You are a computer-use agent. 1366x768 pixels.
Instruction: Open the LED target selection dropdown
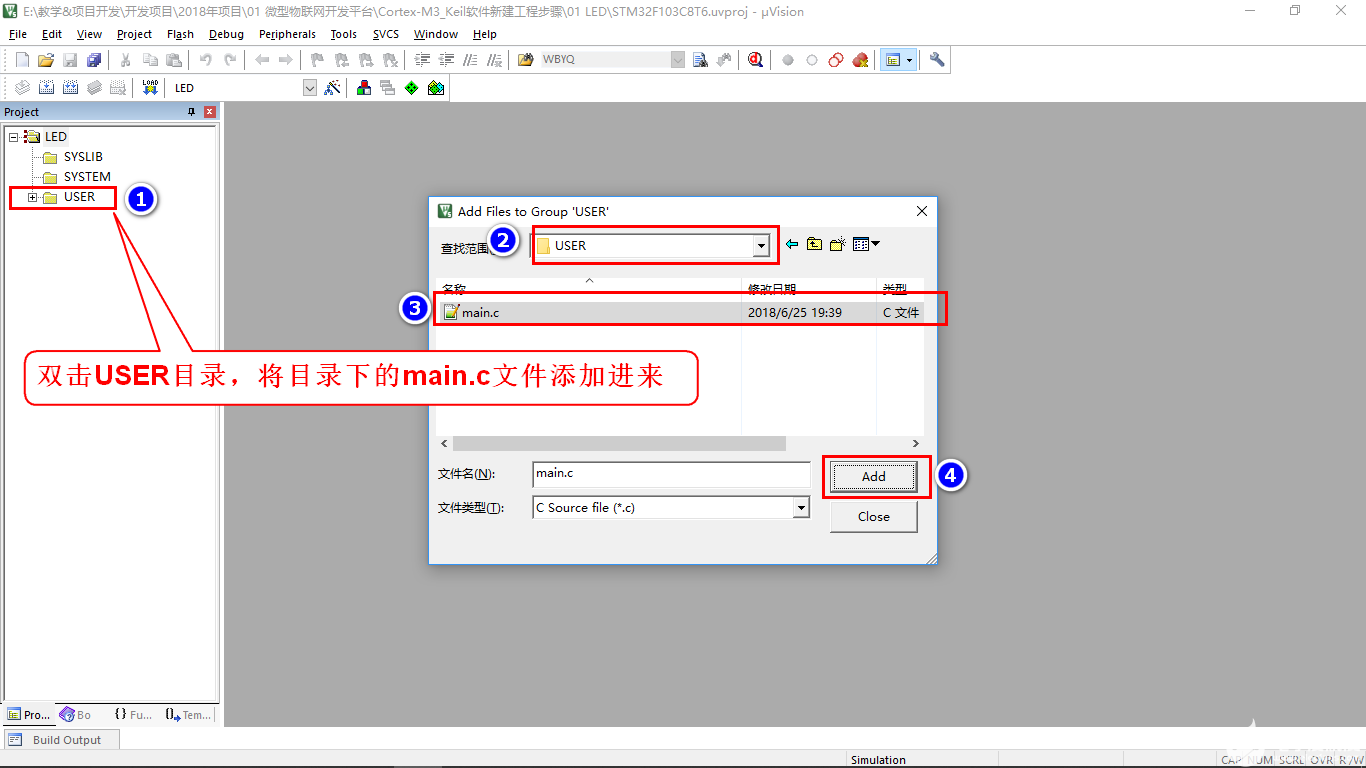309,88
